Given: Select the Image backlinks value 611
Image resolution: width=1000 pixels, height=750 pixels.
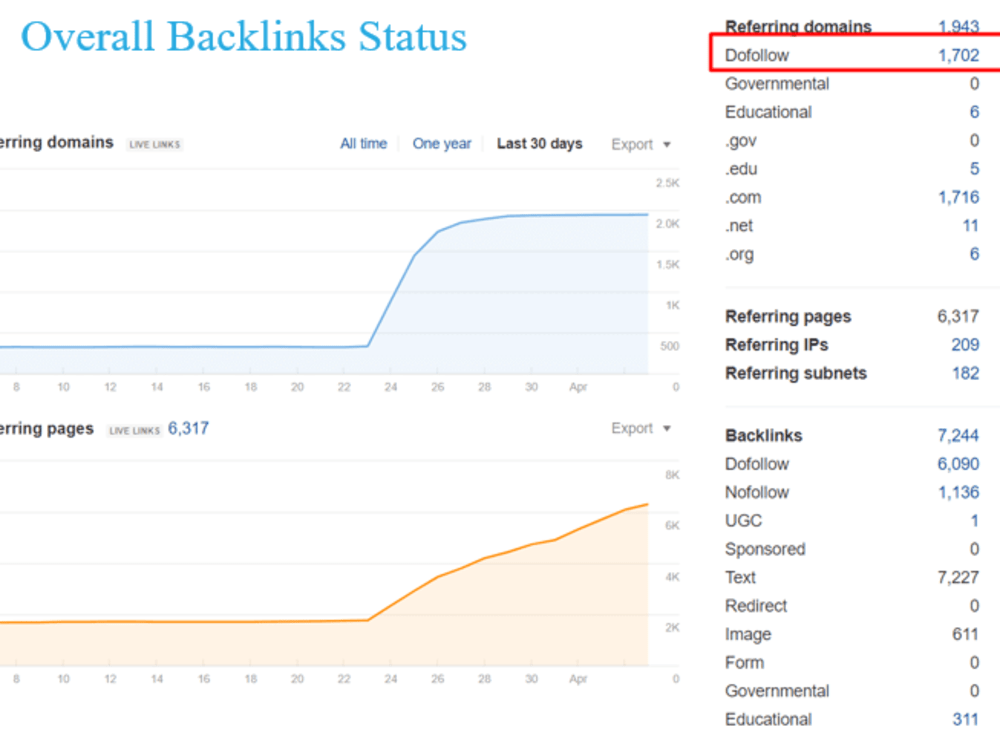Looking at the screenshot, I should click(x=966, y=634).
